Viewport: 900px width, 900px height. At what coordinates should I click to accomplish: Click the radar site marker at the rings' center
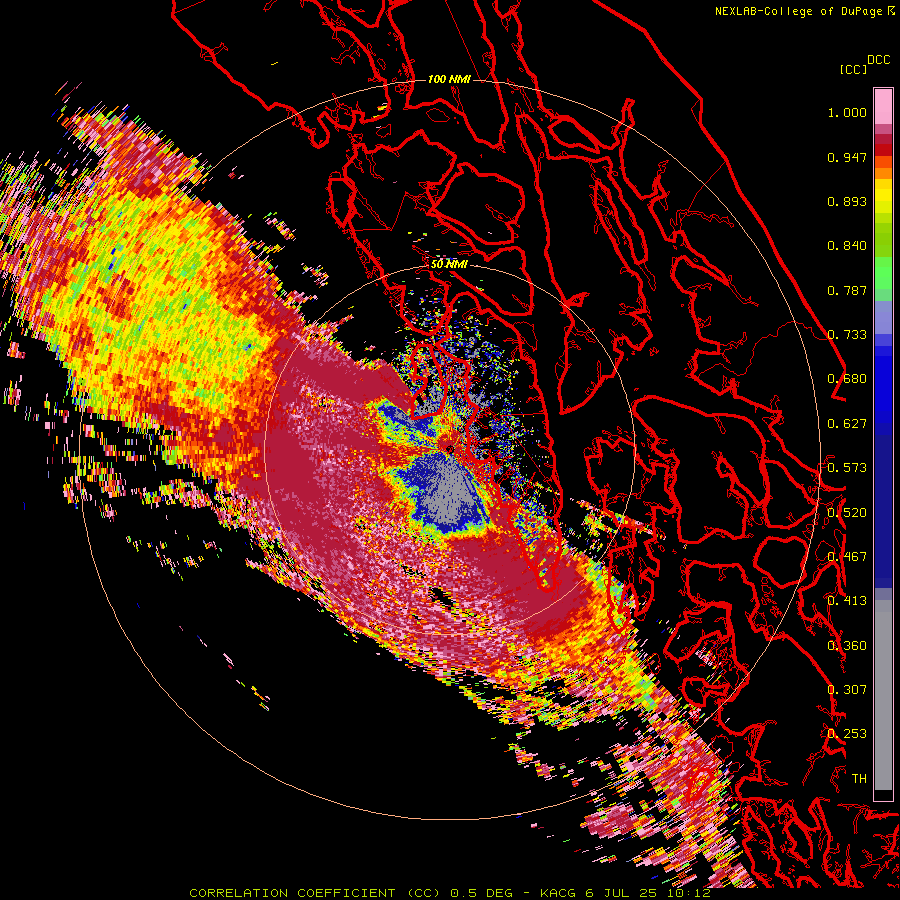(449, 449)
